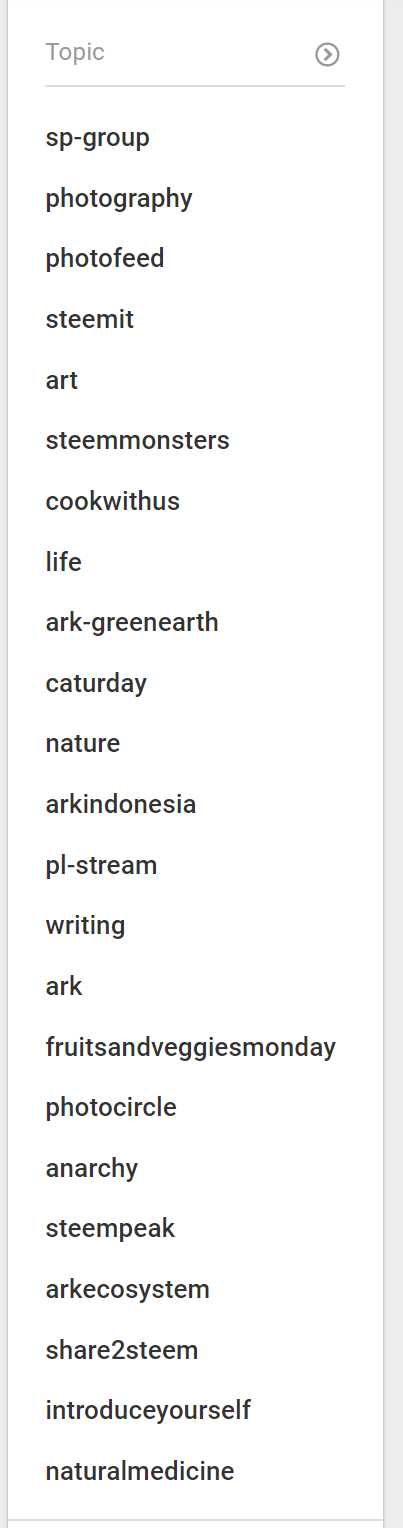Open the naturalmedicine topic
Screen dimensions: 403x1528
coord(139,1472)
